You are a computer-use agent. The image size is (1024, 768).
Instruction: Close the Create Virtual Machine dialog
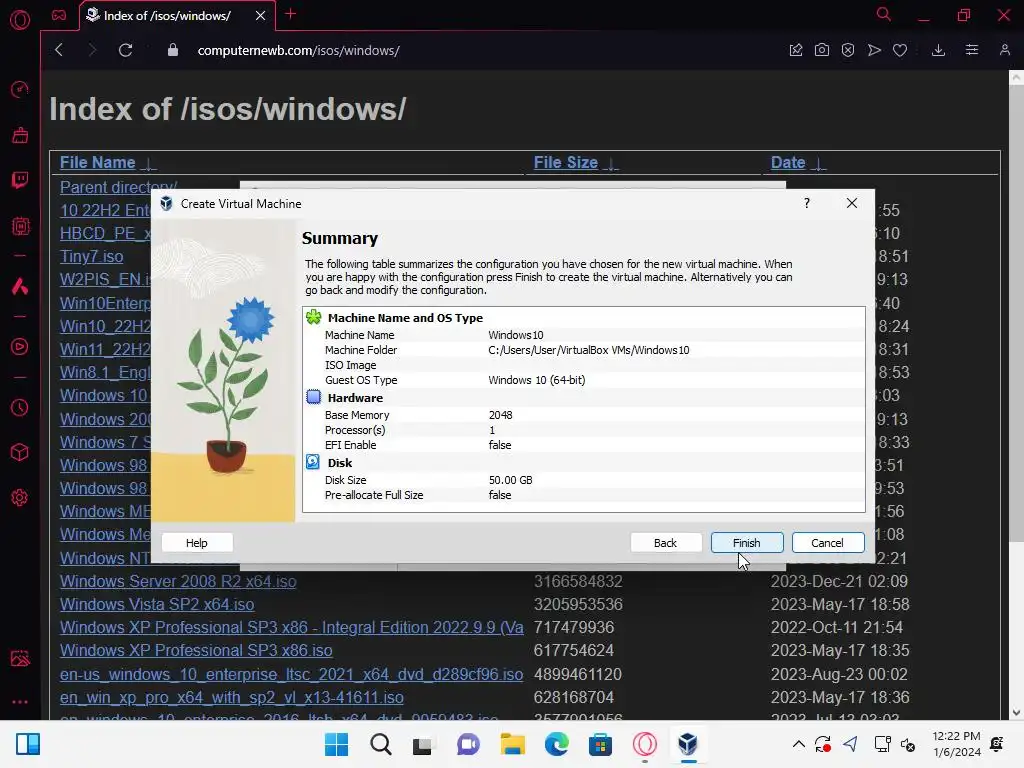[x=852, y=203]
